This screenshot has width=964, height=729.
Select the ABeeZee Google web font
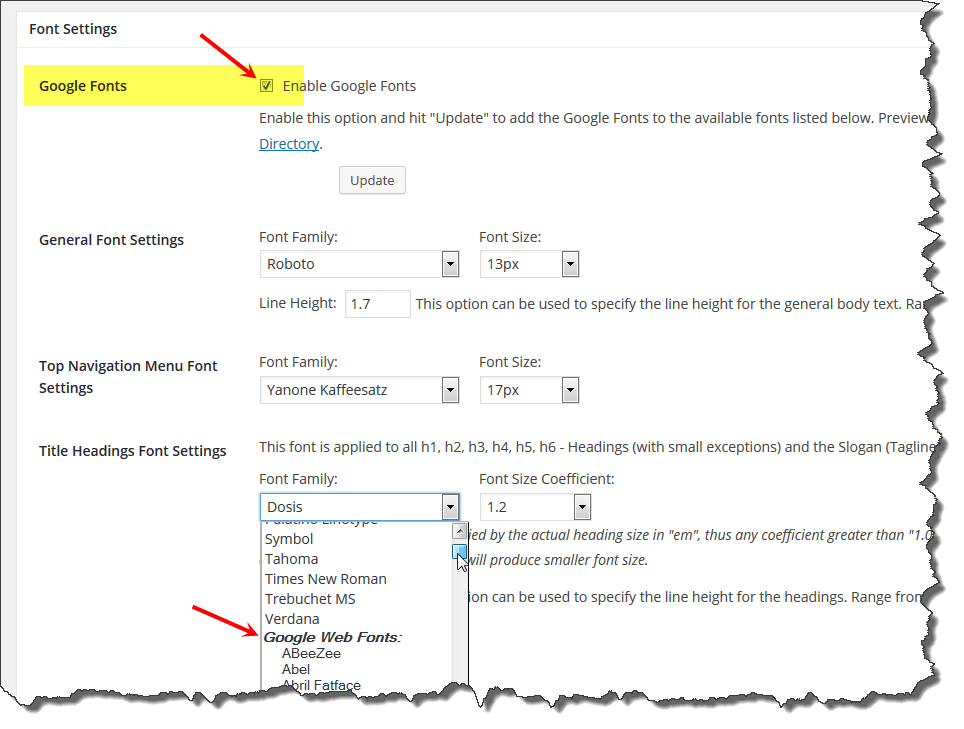click(x=311, y=653)
